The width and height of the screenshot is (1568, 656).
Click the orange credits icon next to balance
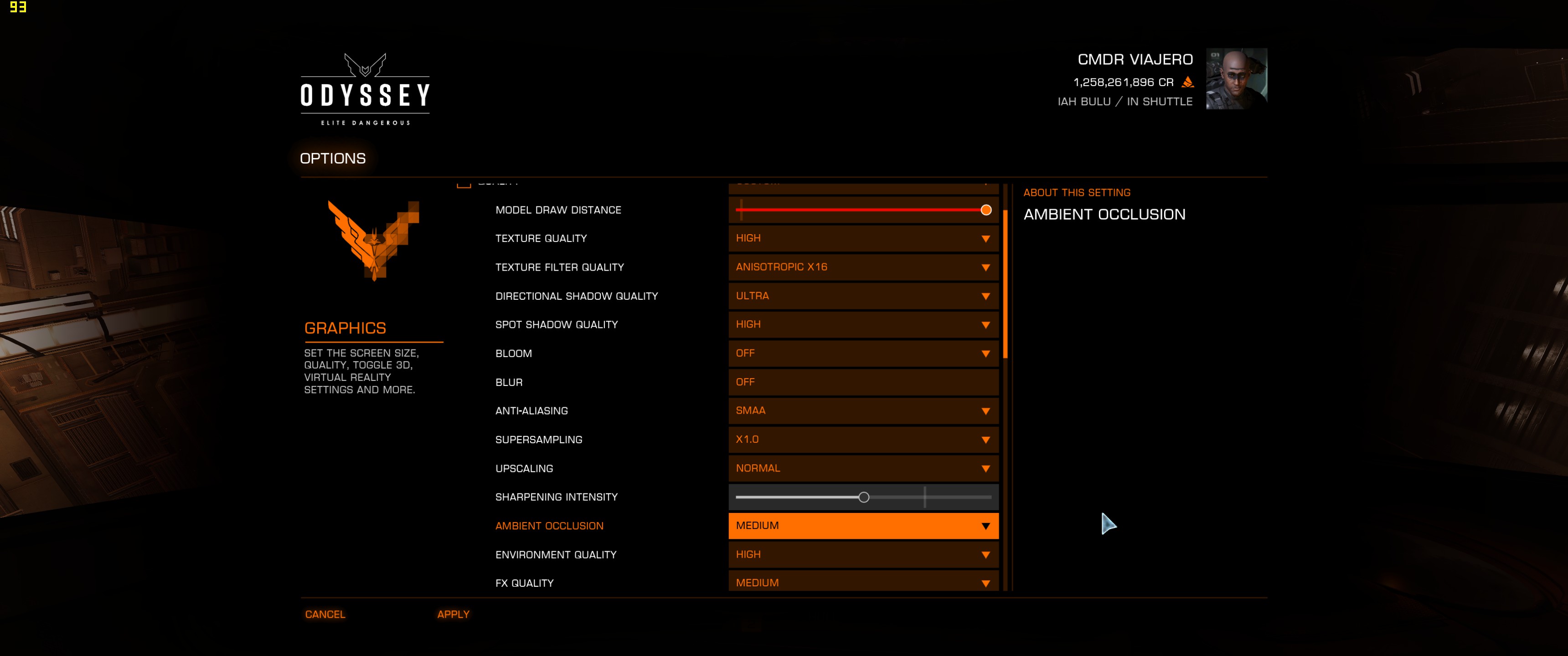coord(1187,82)
